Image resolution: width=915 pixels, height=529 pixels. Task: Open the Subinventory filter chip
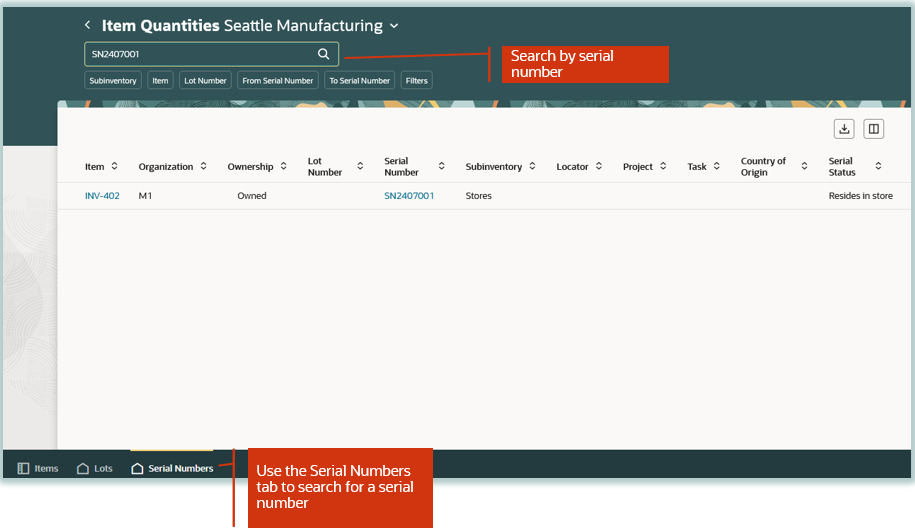pos(113,80)
